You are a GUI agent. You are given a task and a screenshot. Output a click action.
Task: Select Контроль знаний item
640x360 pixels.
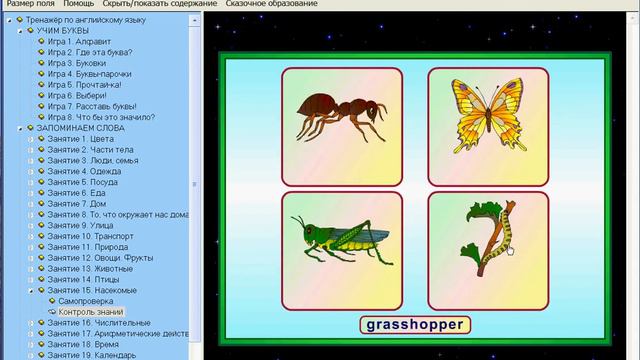pyautogui.click(x=91, y=312)
